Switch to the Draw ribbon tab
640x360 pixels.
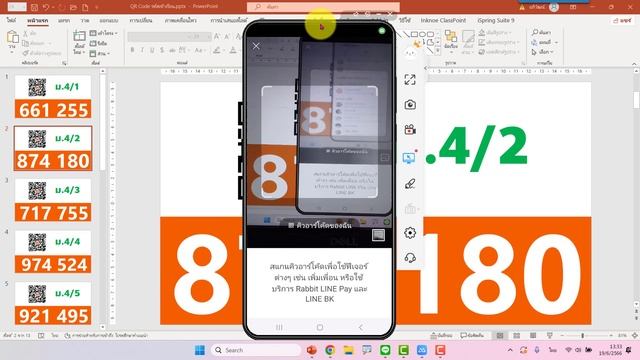(x=84, y=20)
